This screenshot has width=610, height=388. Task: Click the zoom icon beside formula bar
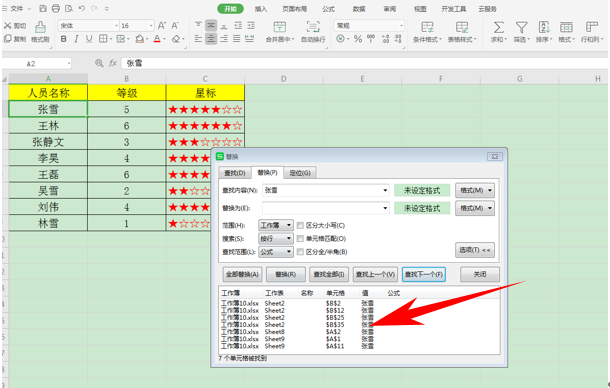click(99, 63)
